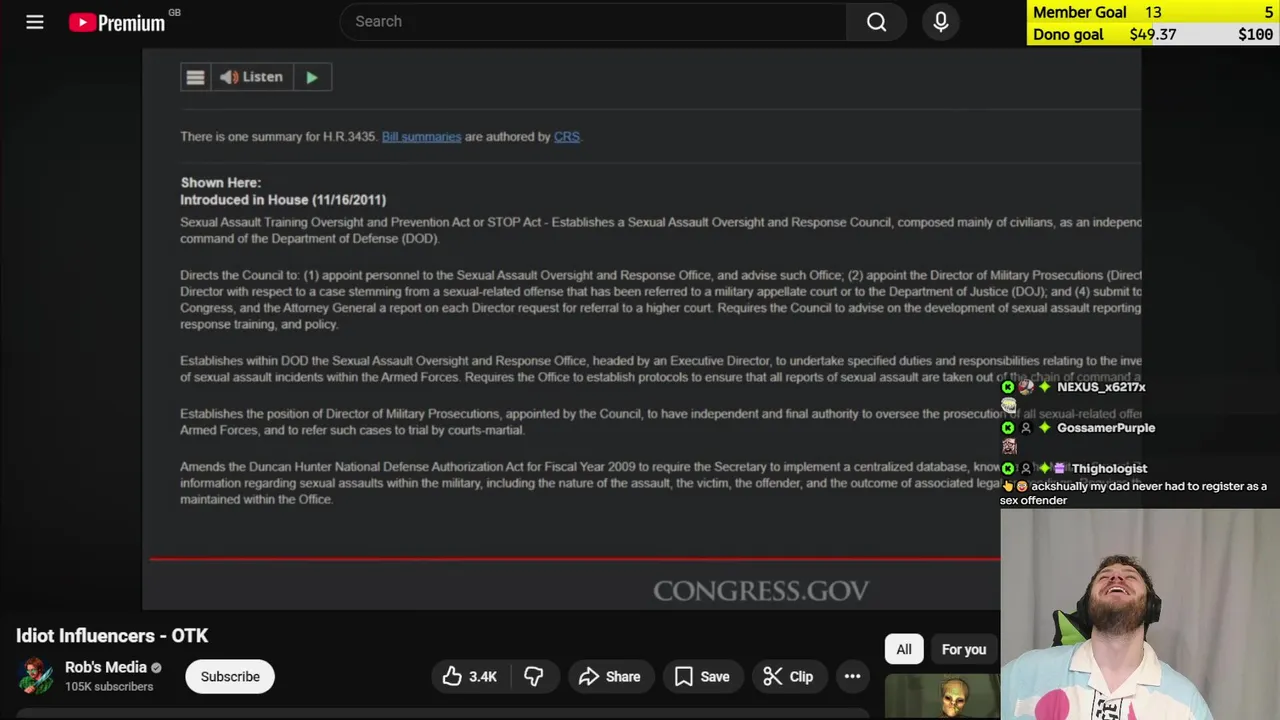Click the Dono goal overlay row
Viewport: 1280px width, 720px height.
(x=1153, y=34)
